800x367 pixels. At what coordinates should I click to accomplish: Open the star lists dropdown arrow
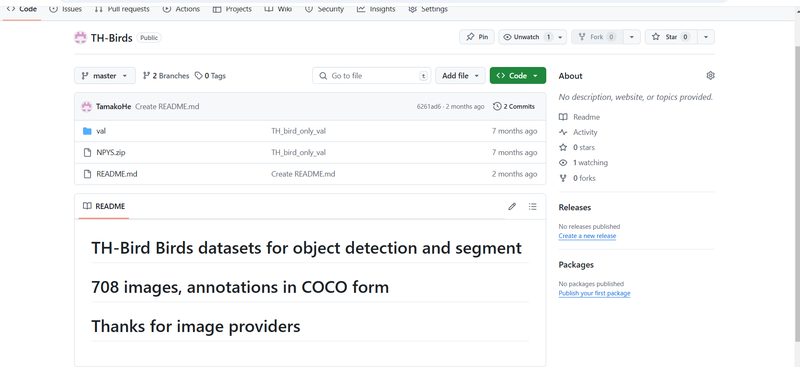click(706, 37)
